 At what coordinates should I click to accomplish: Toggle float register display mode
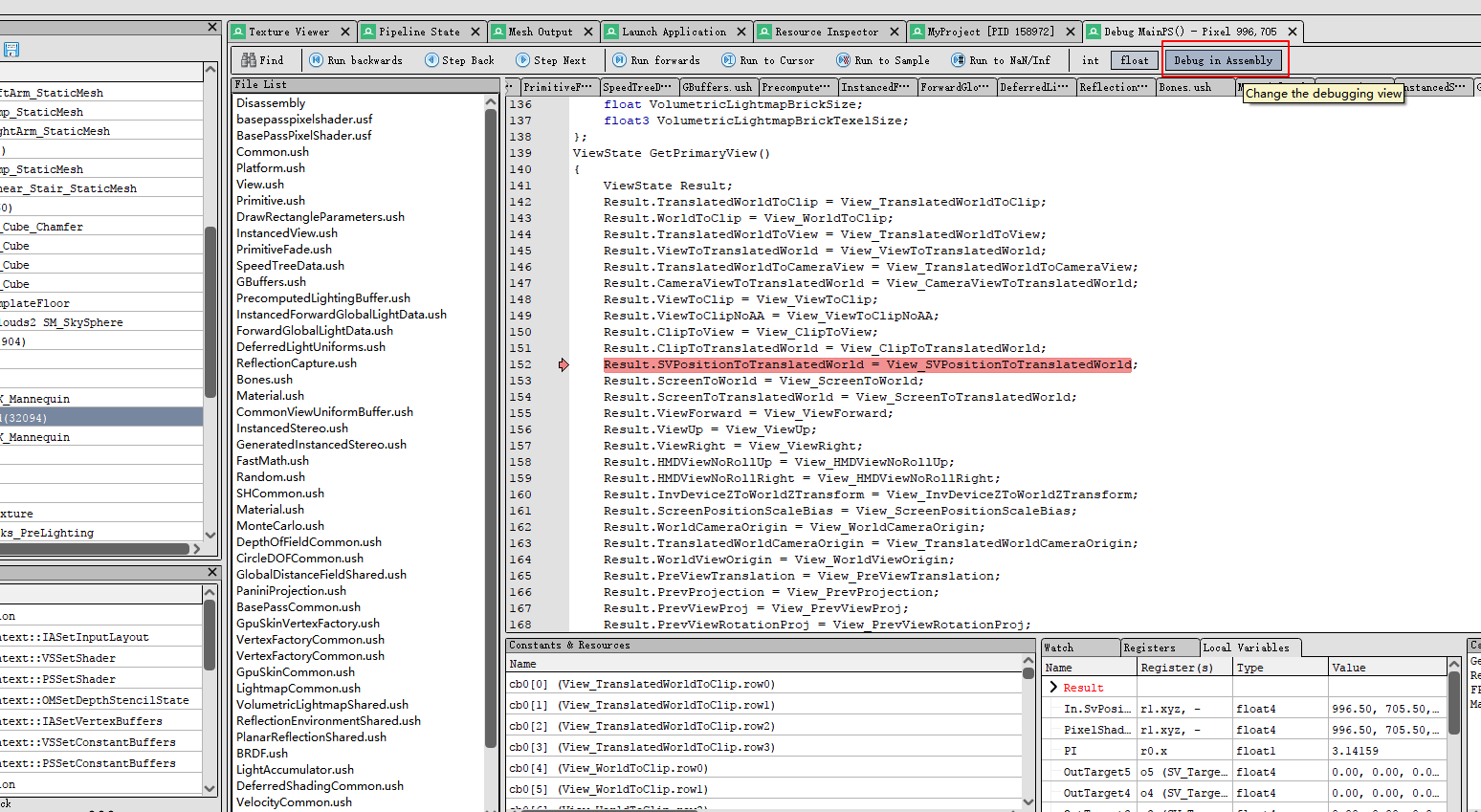[x=1134, y=59]
